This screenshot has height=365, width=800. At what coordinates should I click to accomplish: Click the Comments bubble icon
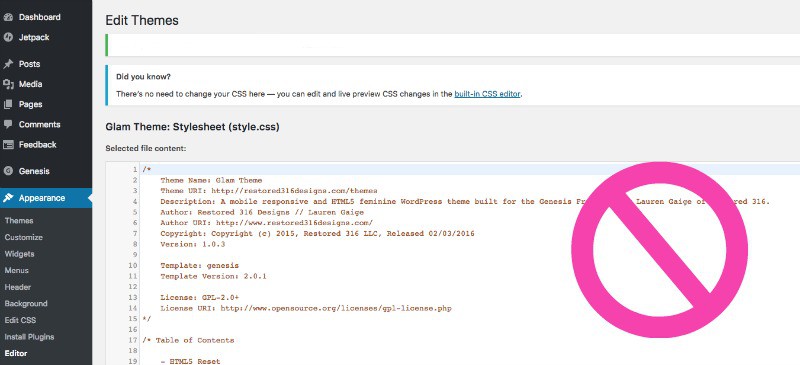tap(8, 125)
